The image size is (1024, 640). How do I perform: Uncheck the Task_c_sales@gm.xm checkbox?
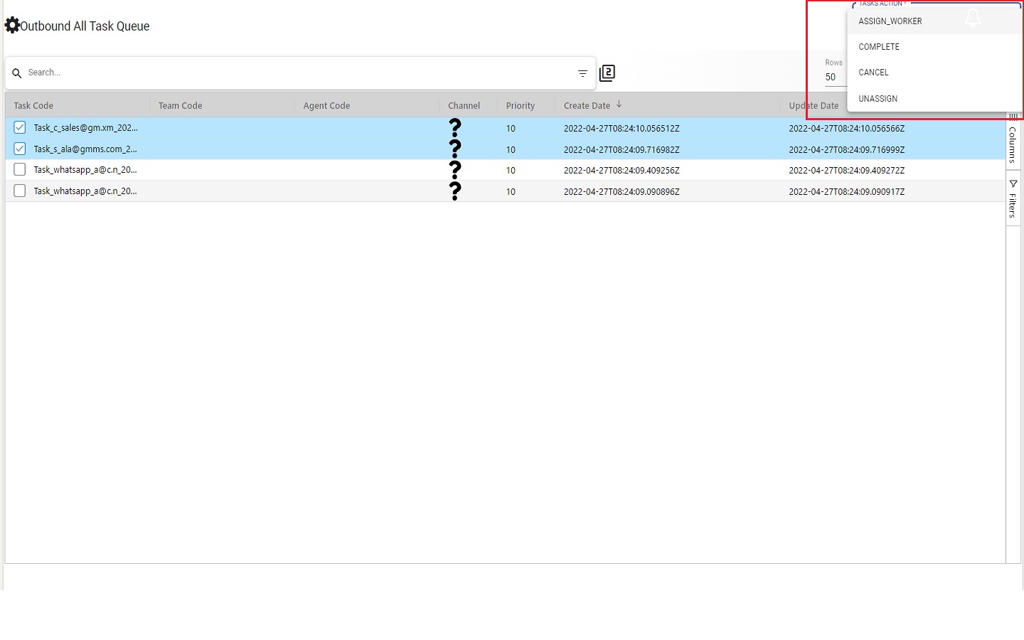pos(19,128)
